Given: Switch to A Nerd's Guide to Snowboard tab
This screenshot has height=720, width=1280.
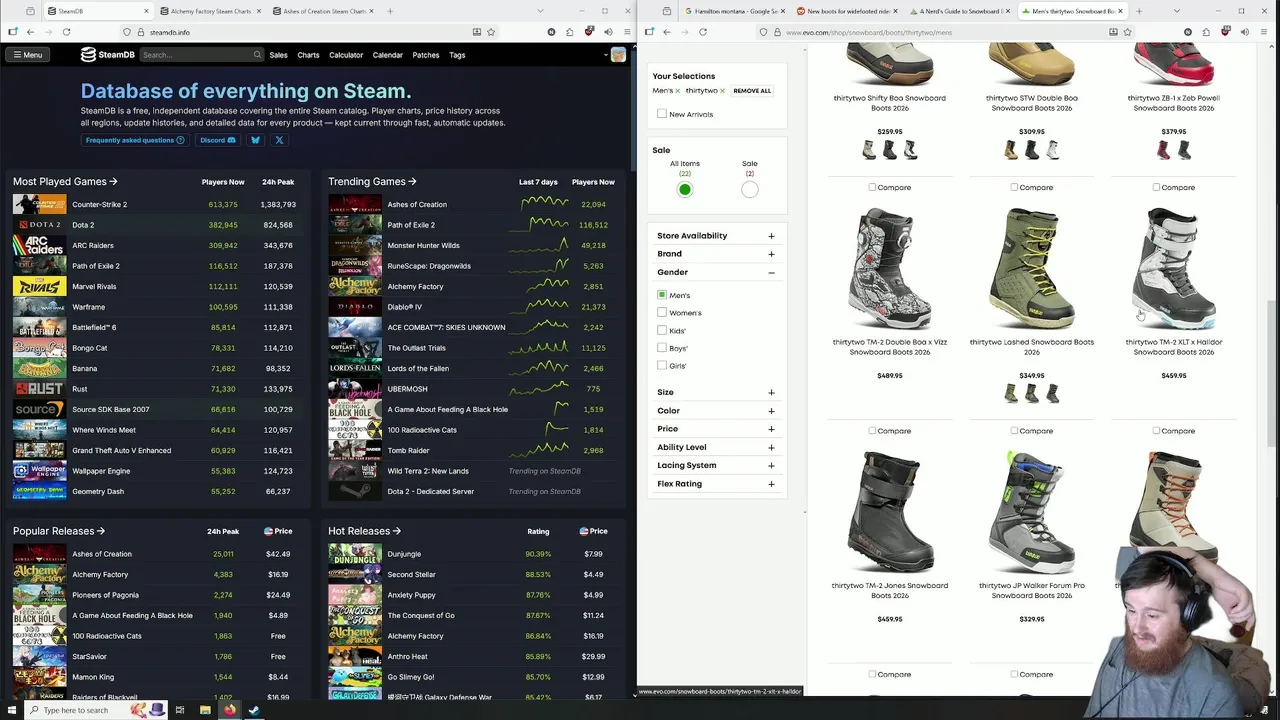Looking at the screenshot, I should coord(959,11).
